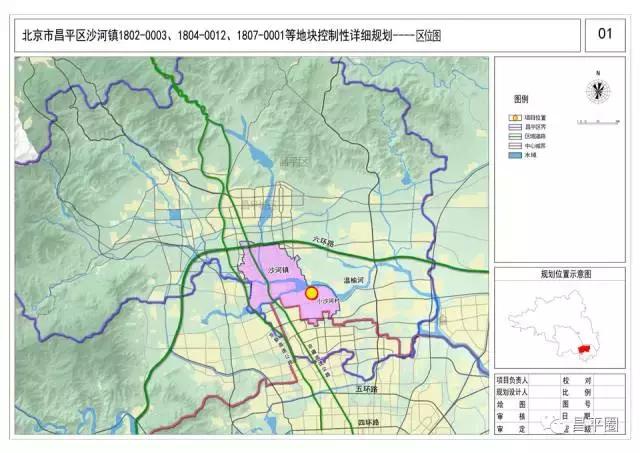
Task: Click the red highlighted area in the inset map
Action: (x=584, y=349)
